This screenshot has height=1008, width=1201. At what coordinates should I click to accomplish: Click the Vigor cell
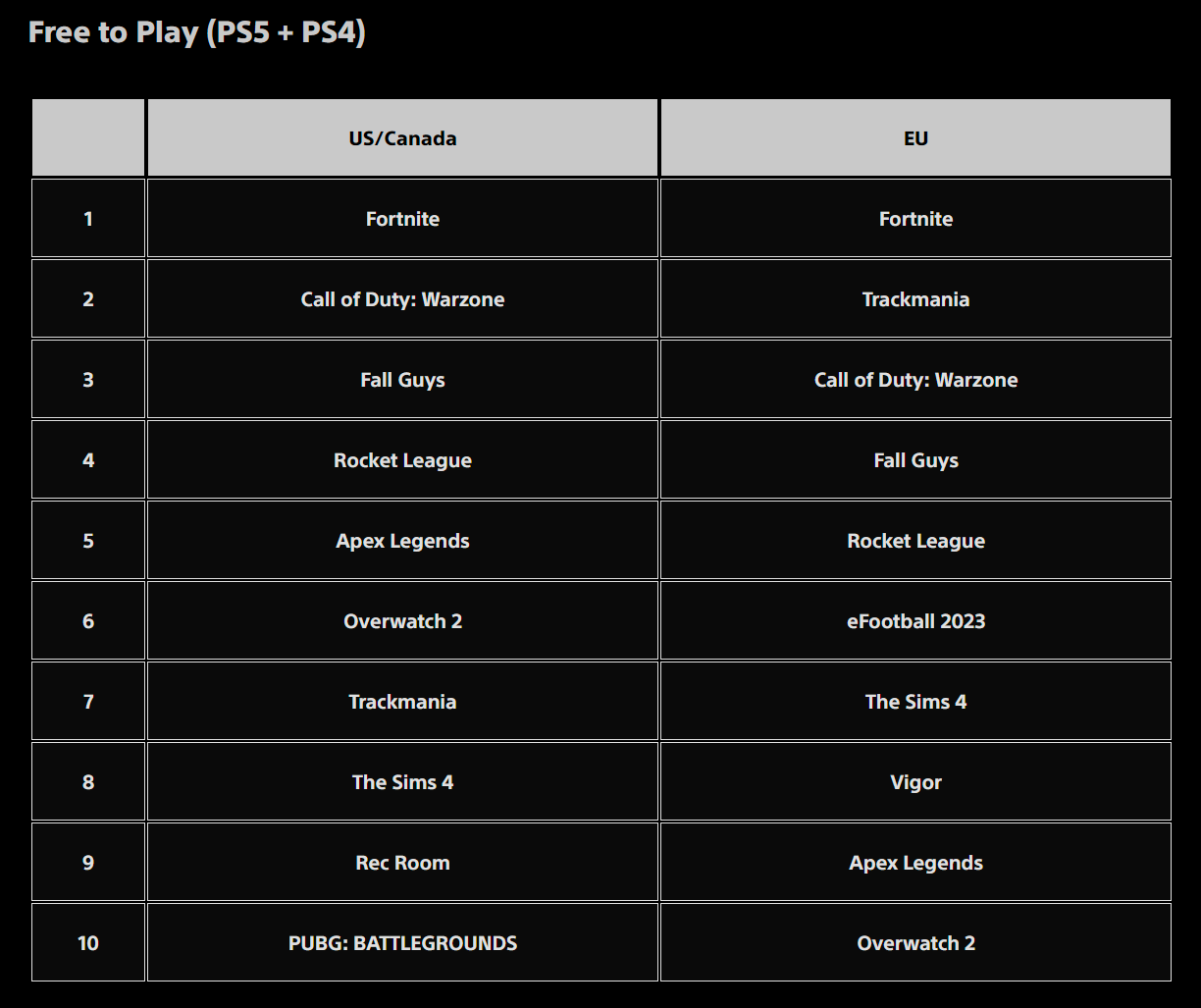coord(915,781)
